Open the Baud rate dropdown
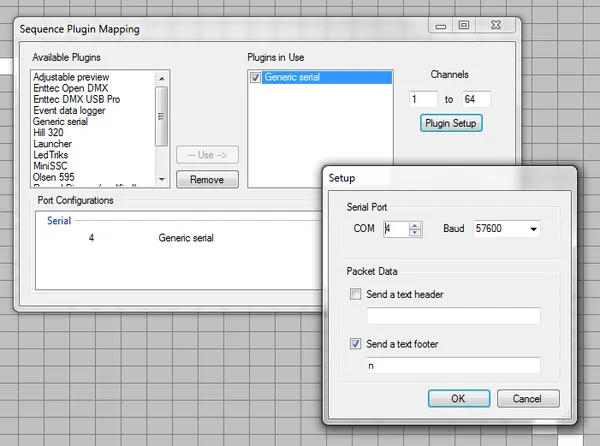The height and width of the screenshot is (446, 600). 531,229
